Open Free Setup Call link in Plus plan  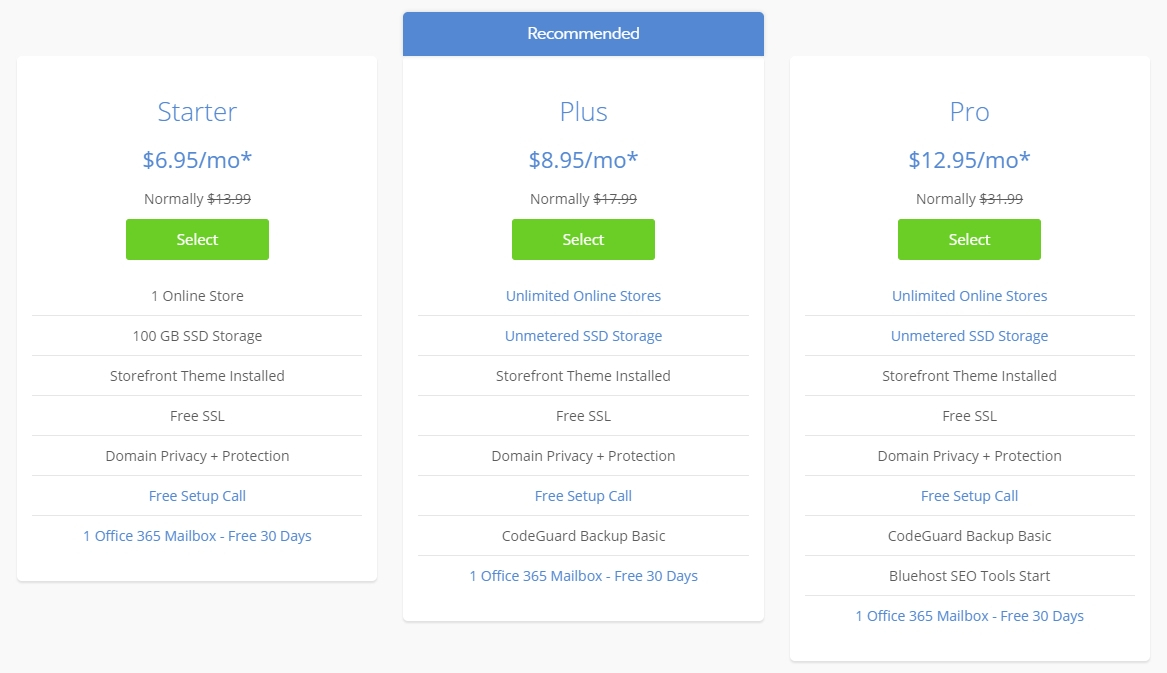(x=584, y=496)
